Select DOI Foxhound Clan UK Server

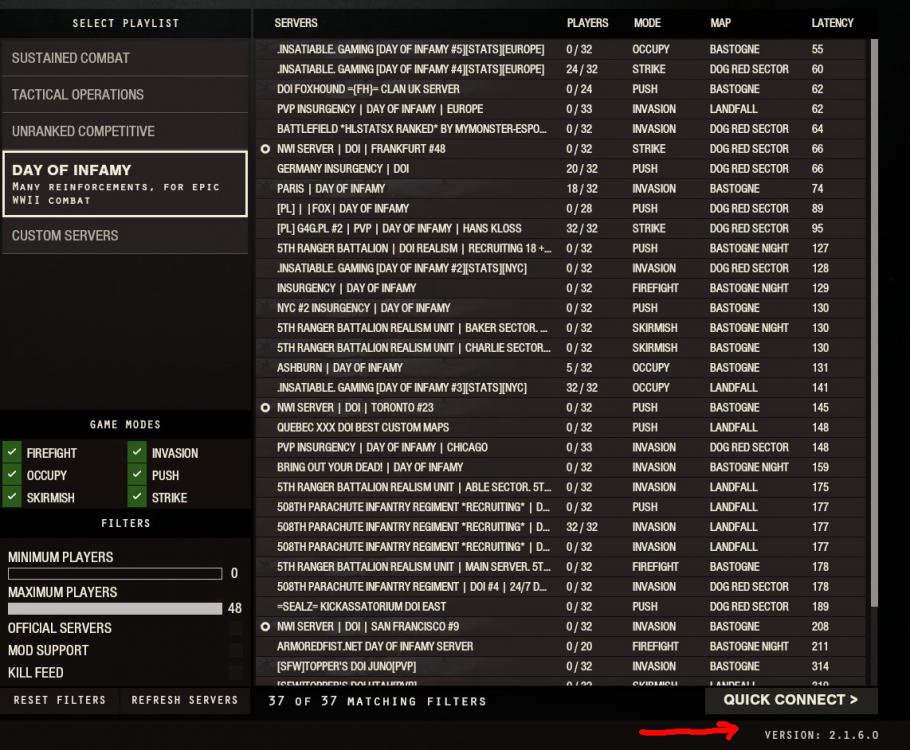(x=560, y=89)
